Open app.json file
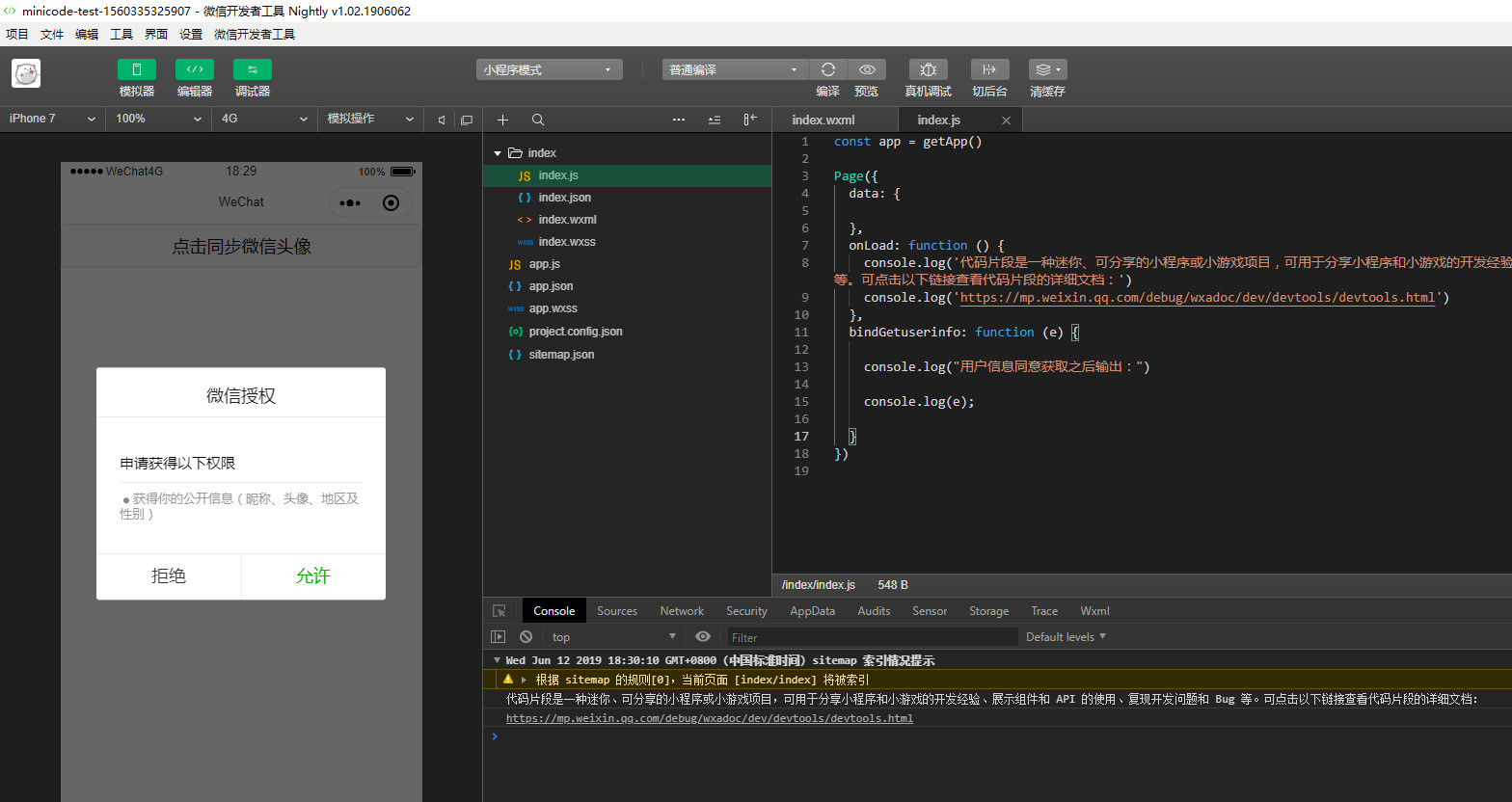Viewport: 1512px width, 802px height. coord(627,286)
